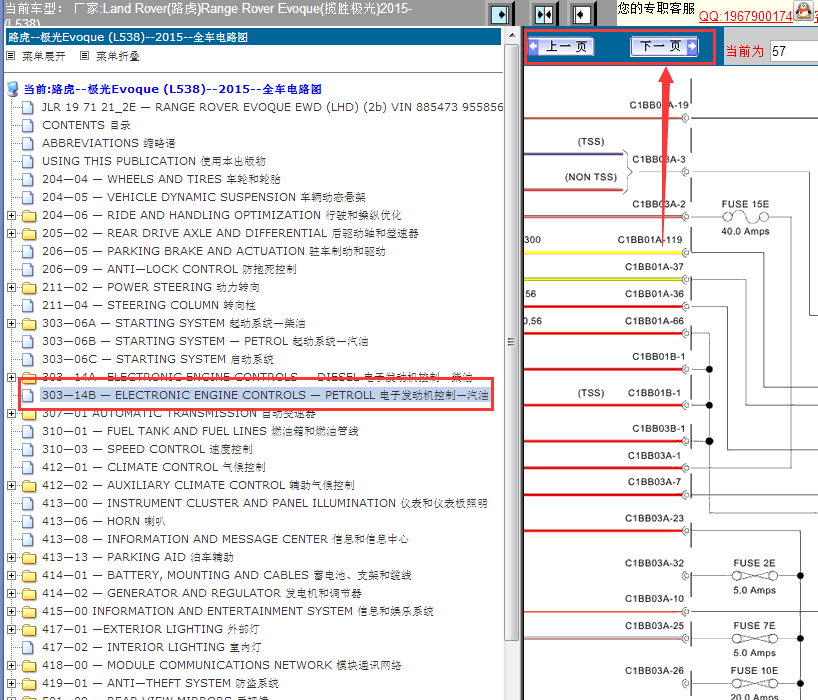This screenshot has height=700, width=818.
Task: Click connector label C1BB03A-23 in diagram
Action: point(654,518)
